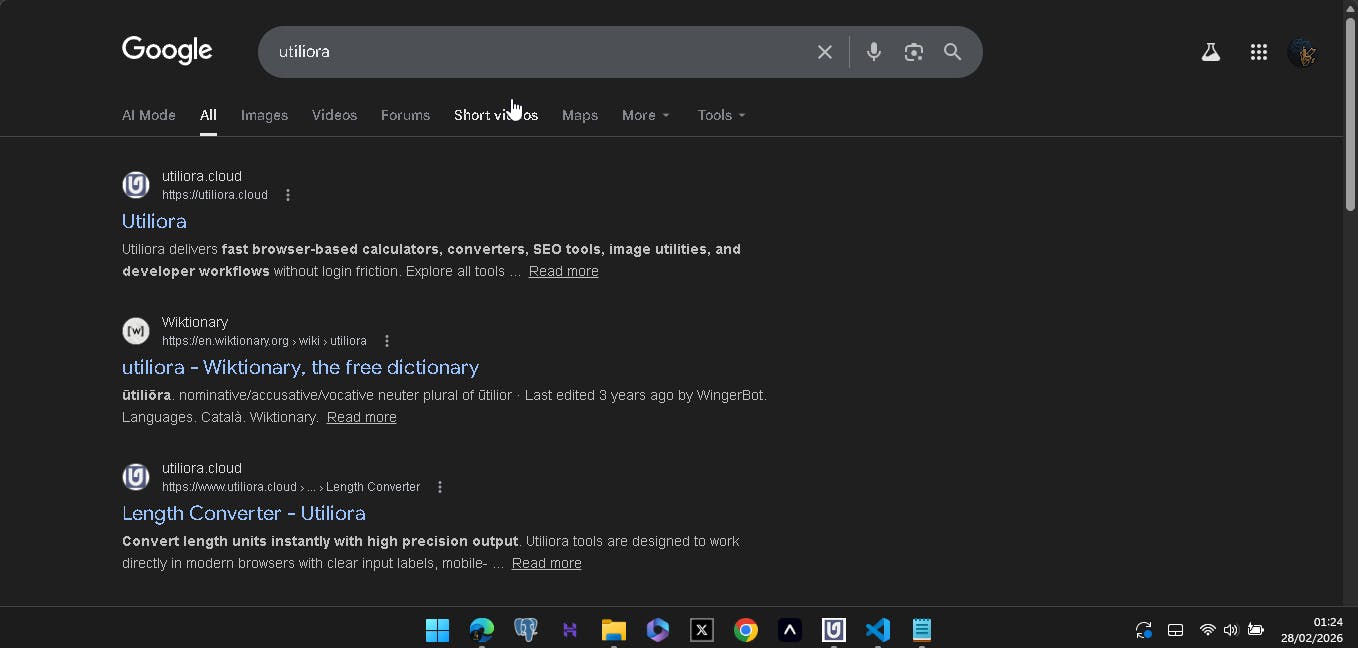Open the Utiliora U icon in the taskbar
This screenshot has width=1358, height=648.
(x=834, y=630)
